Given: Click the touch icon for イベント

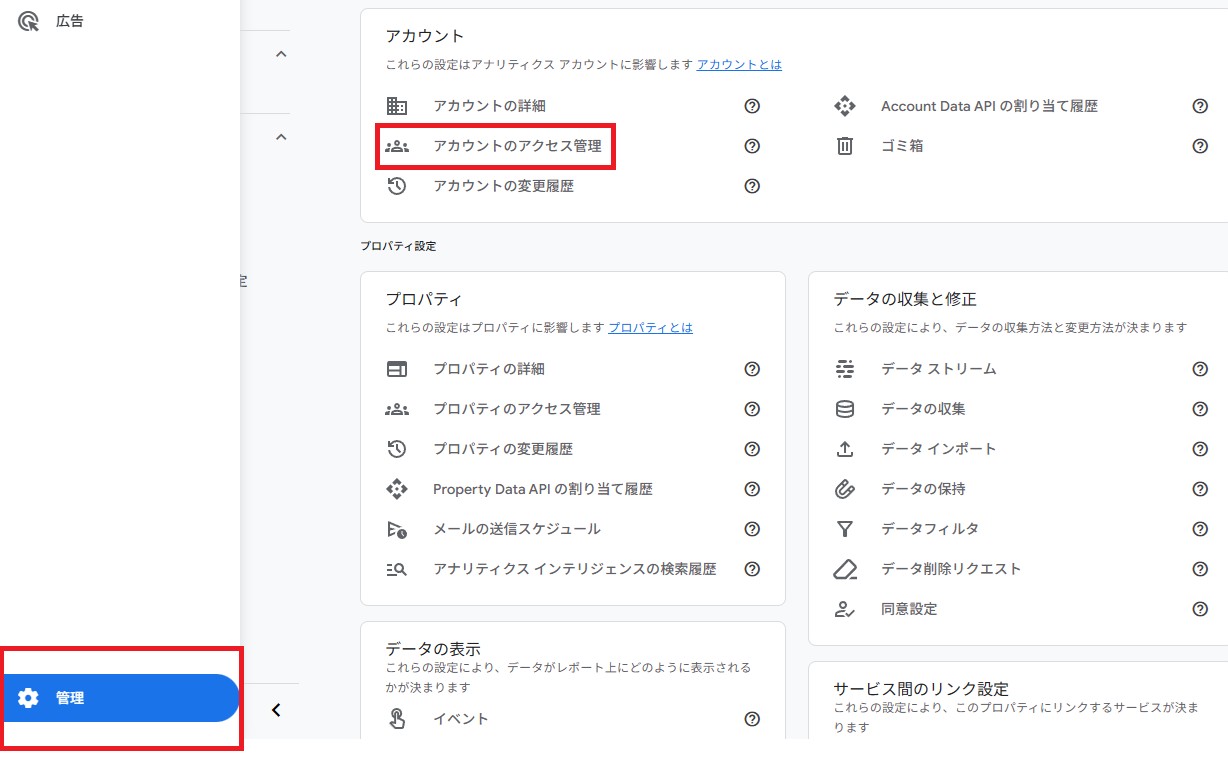Looking at the screenshot, I should click(397, 719).
